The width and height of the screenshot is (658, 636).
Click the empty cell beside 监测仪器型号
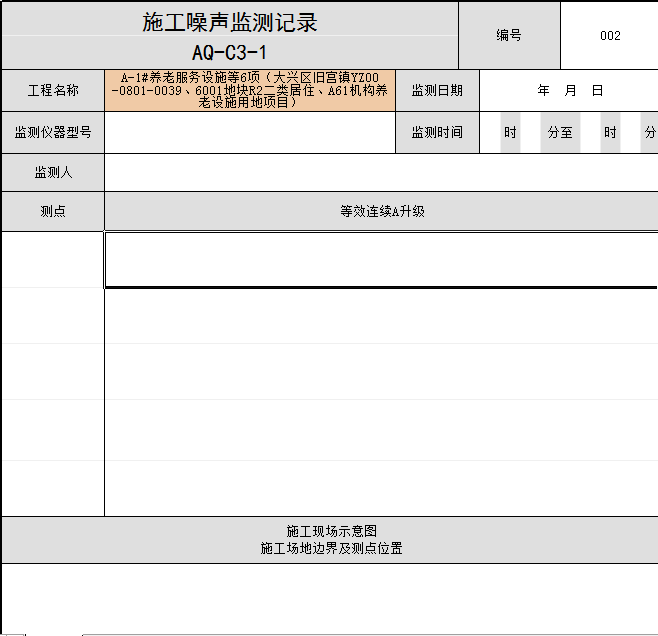point(250,132)
